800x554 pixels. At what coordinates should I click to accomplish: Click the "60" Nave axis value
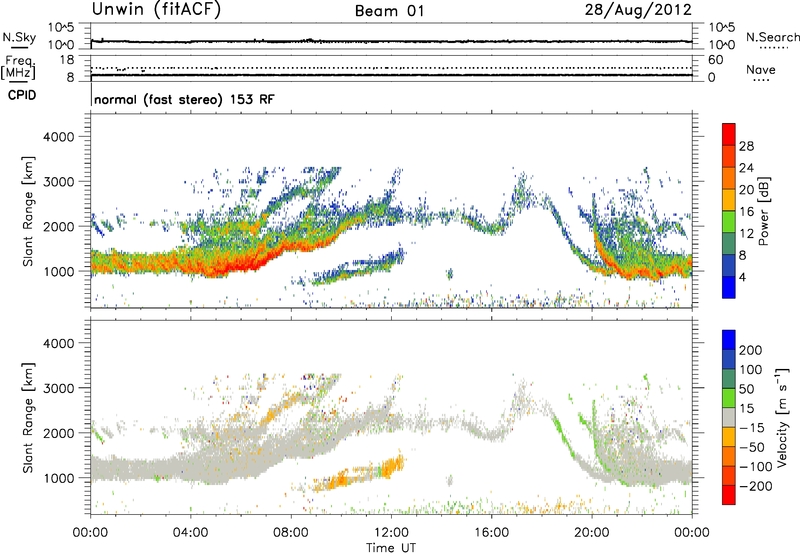pyautogui.click(x=716, y=60)
